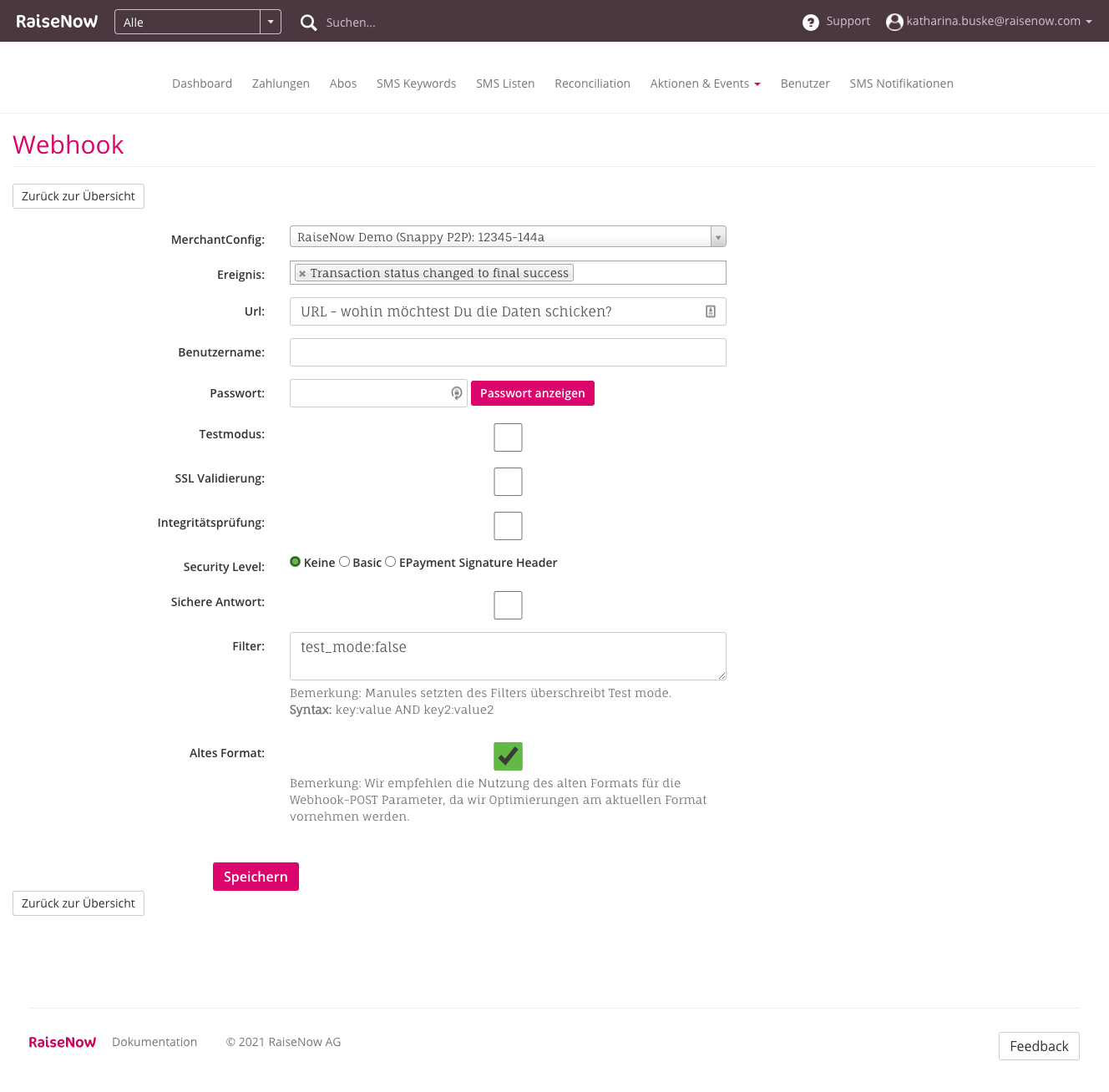The width and height of the screenshot is (1109, 1092).
Task: Click the user avatar icon
Action: [x=894, y=23]
